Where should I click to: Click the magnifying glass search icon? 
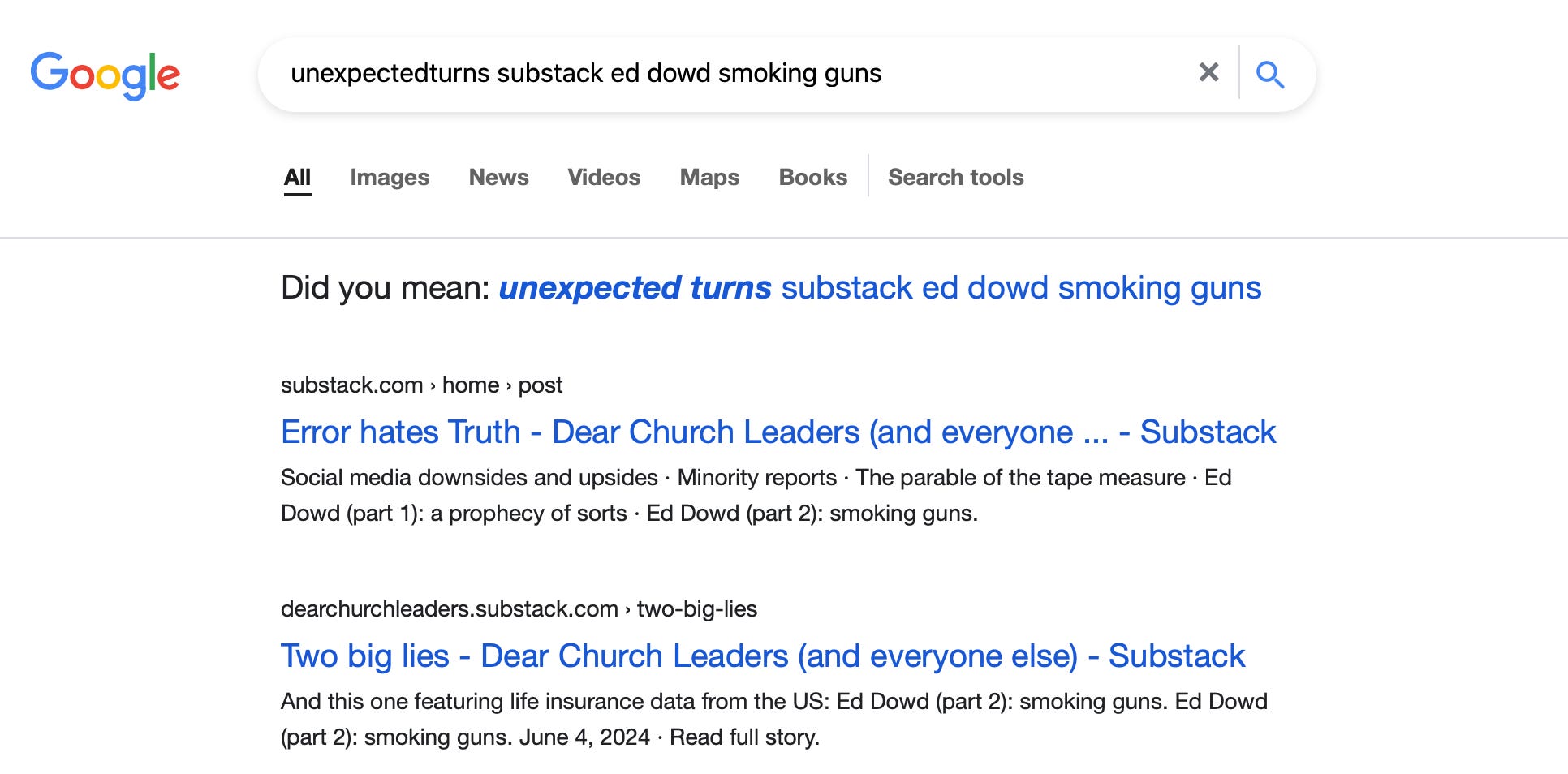click(x=1270, y=75)
